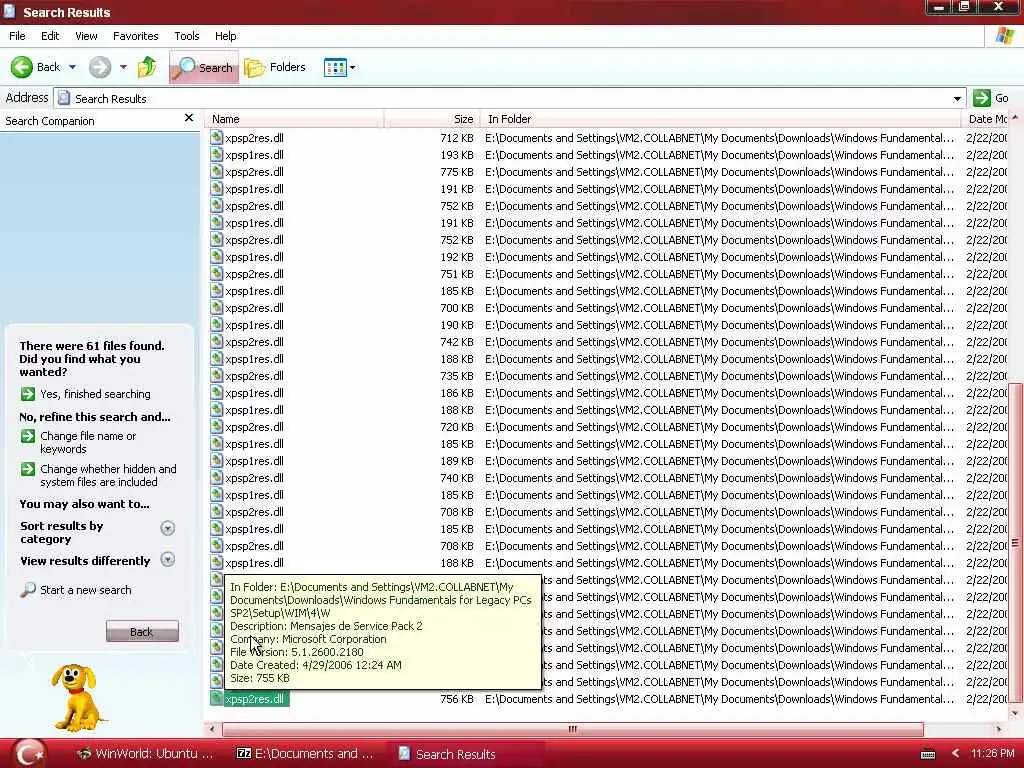
Task: Sort results by Size column header
Action: [432, 119]
